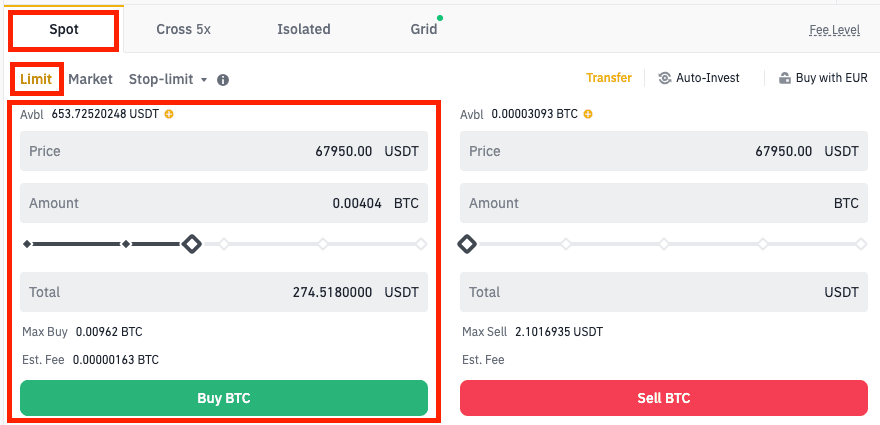The height and width of the screenshot is (425, 880).
Task: Select the Market order type
Action: coord(90,78)
